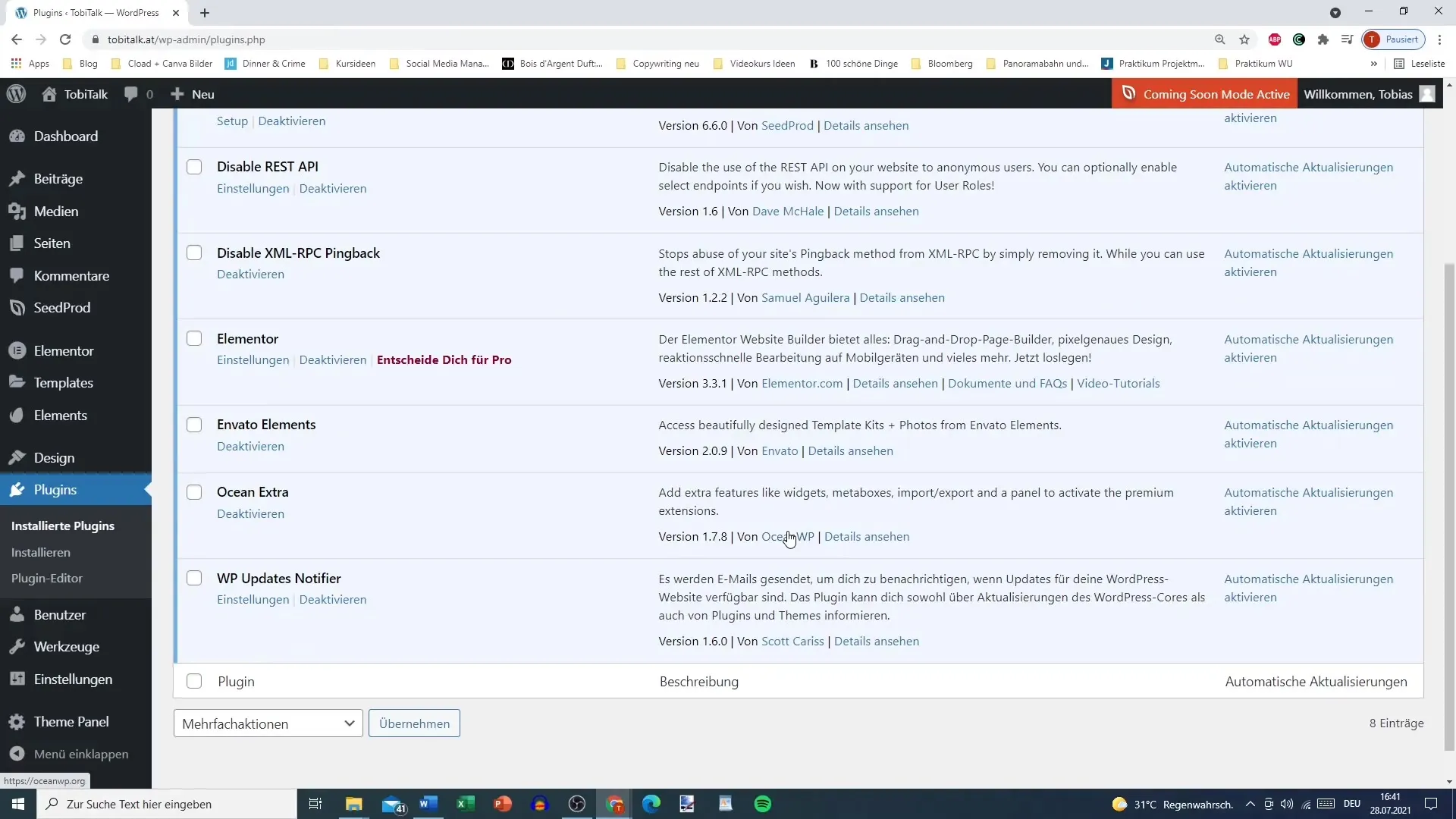Click the SeedProd icon in sidebar
This screenshot has width=1456, height=819.
[17, 308]
